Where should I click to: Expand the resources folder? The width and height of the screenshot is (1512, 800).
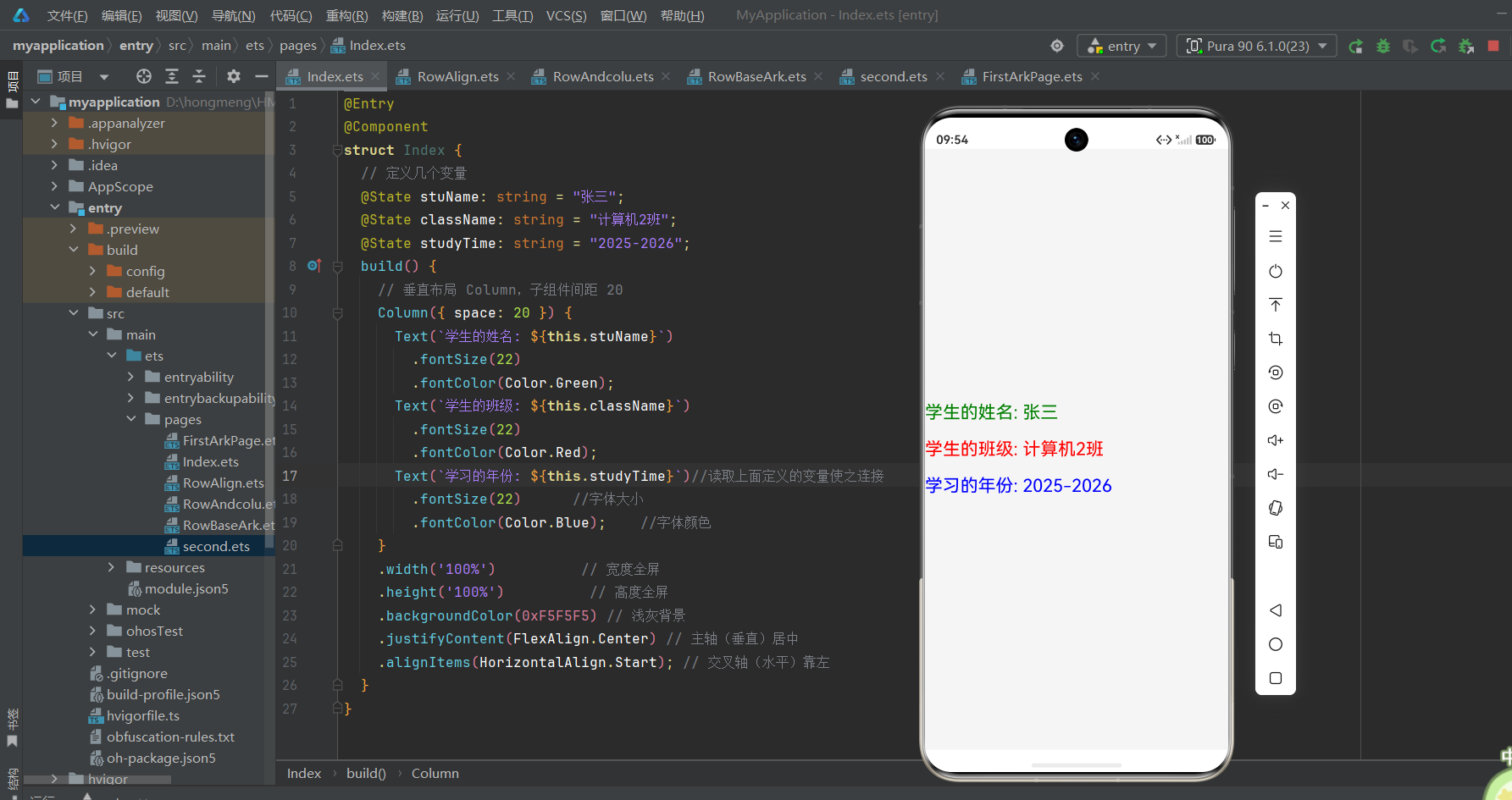pyautogui.click(x=111, y=567)
